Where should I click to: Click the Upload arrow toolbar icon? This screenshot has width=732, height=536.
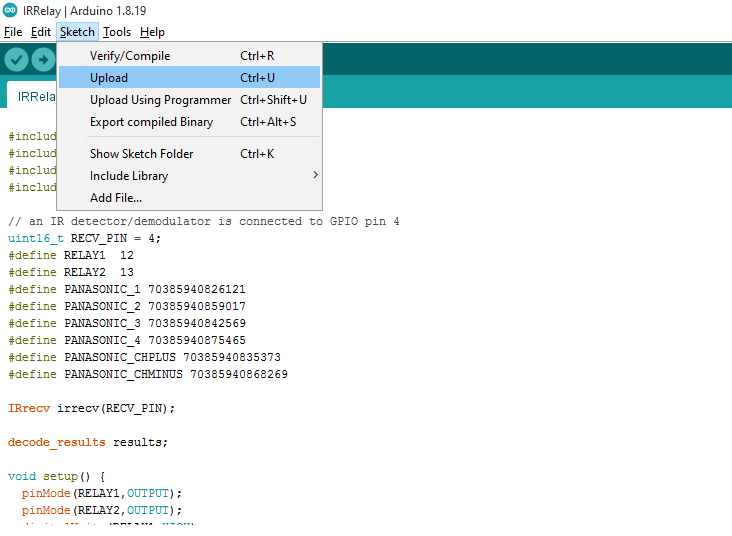point(43,59)
